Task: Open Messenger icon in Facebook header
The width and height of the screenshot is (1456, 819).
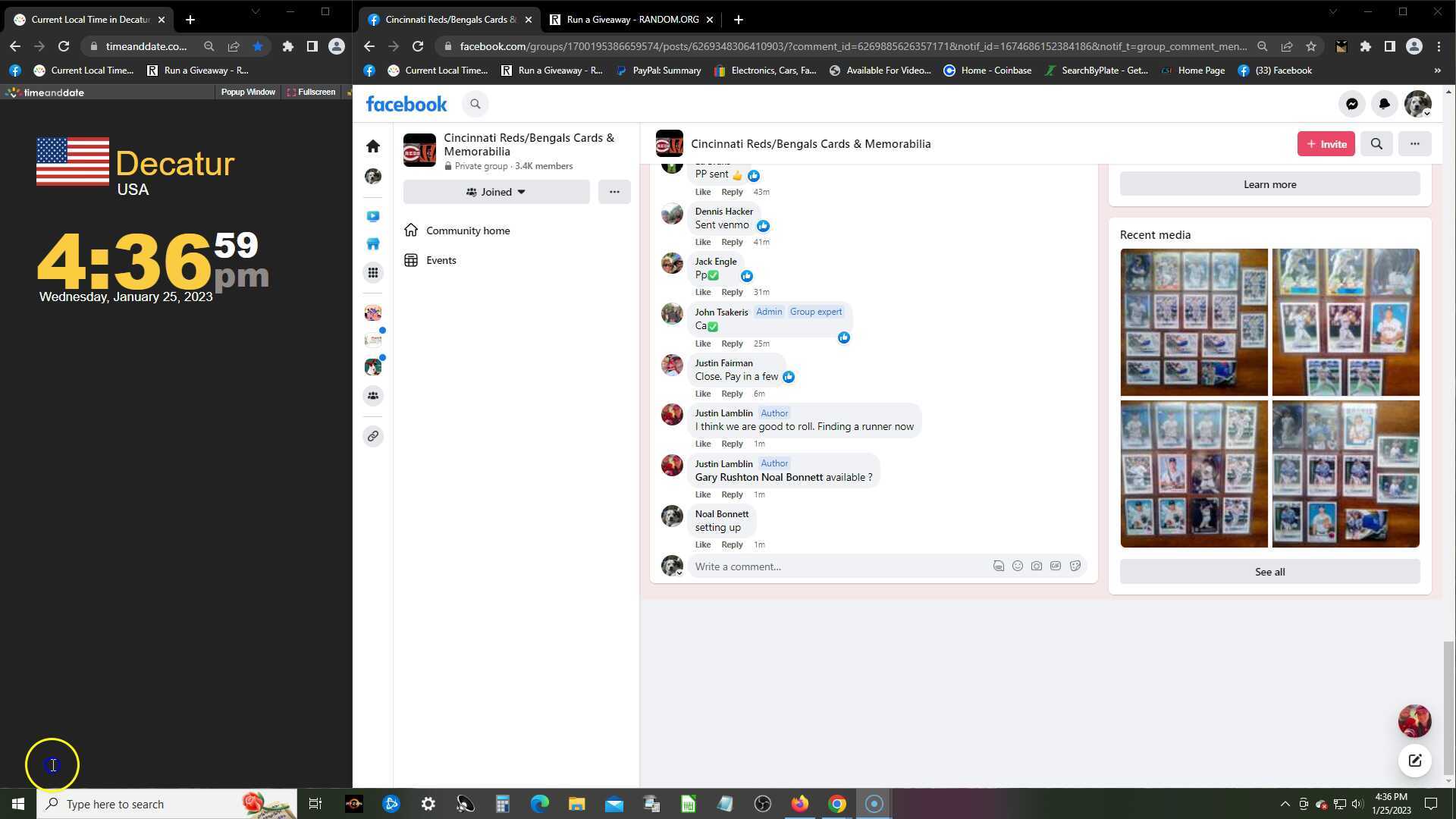Action: (1351, 104)
